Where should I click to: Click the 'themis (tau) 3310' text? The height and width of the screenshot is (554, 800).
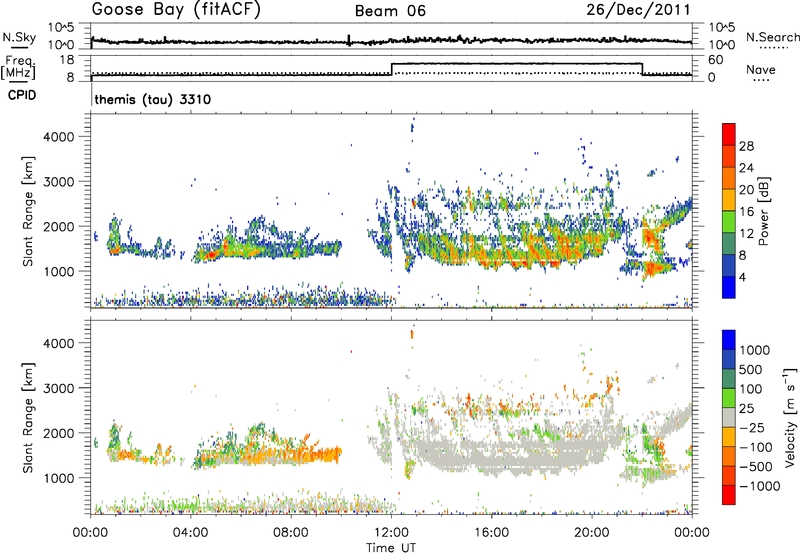click(153, 99)
